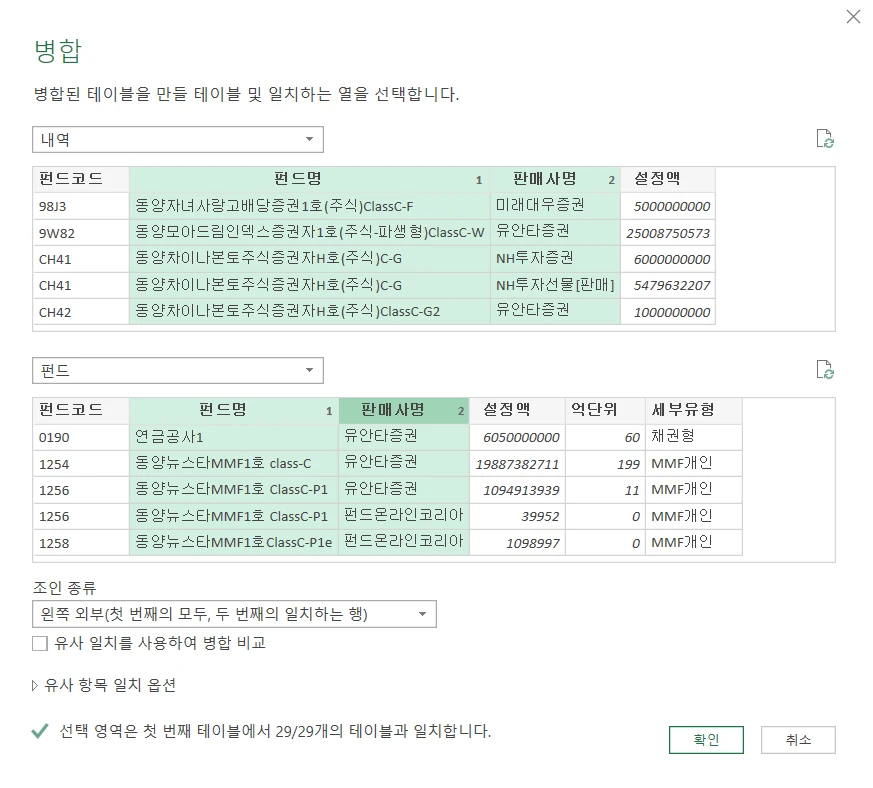Select 펀드코드 column header in bottom table
Screen dimensions: 873x788
click(70, 410)
